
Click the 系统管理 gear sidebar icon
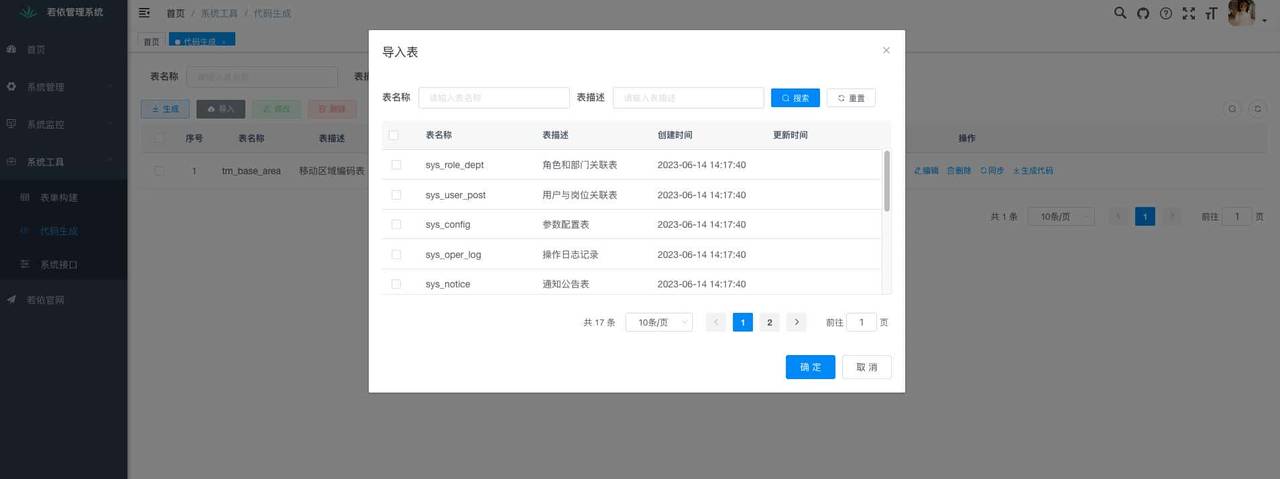[x=11, y=86]
